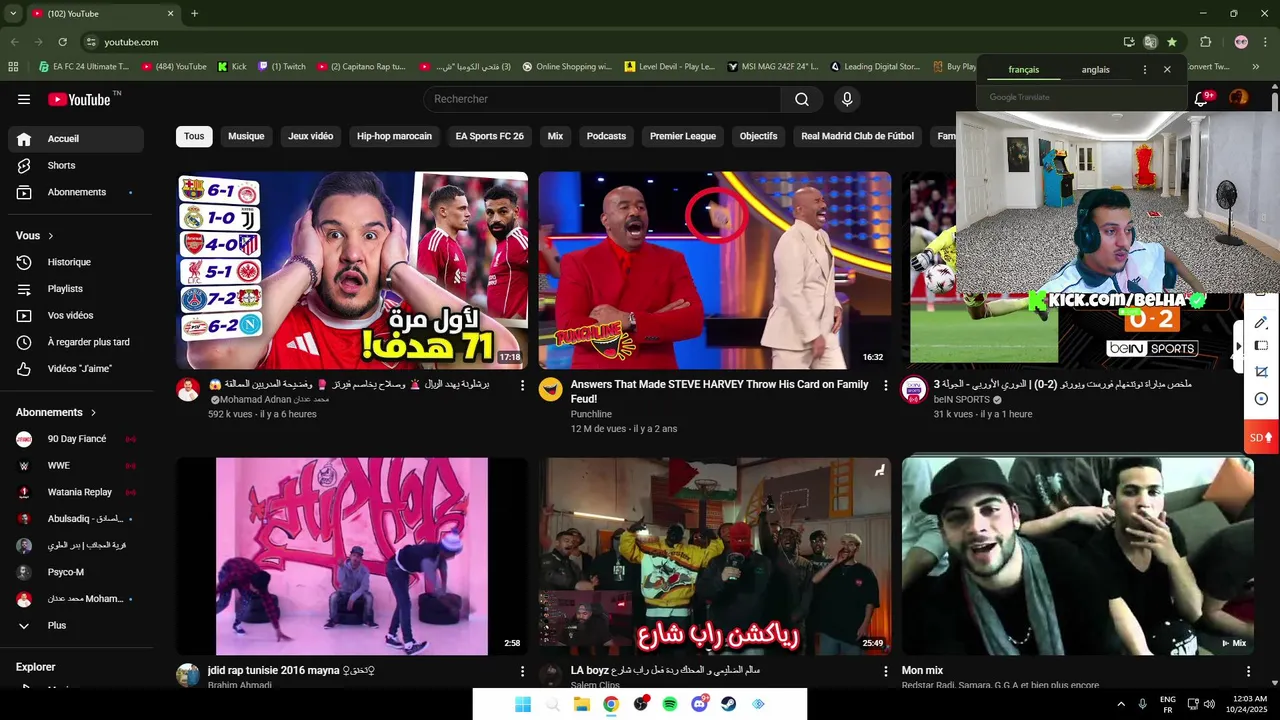This screenshot has width=1280, height=720.
Task: Select the Mix filter chip
Action: pos(555,136)
